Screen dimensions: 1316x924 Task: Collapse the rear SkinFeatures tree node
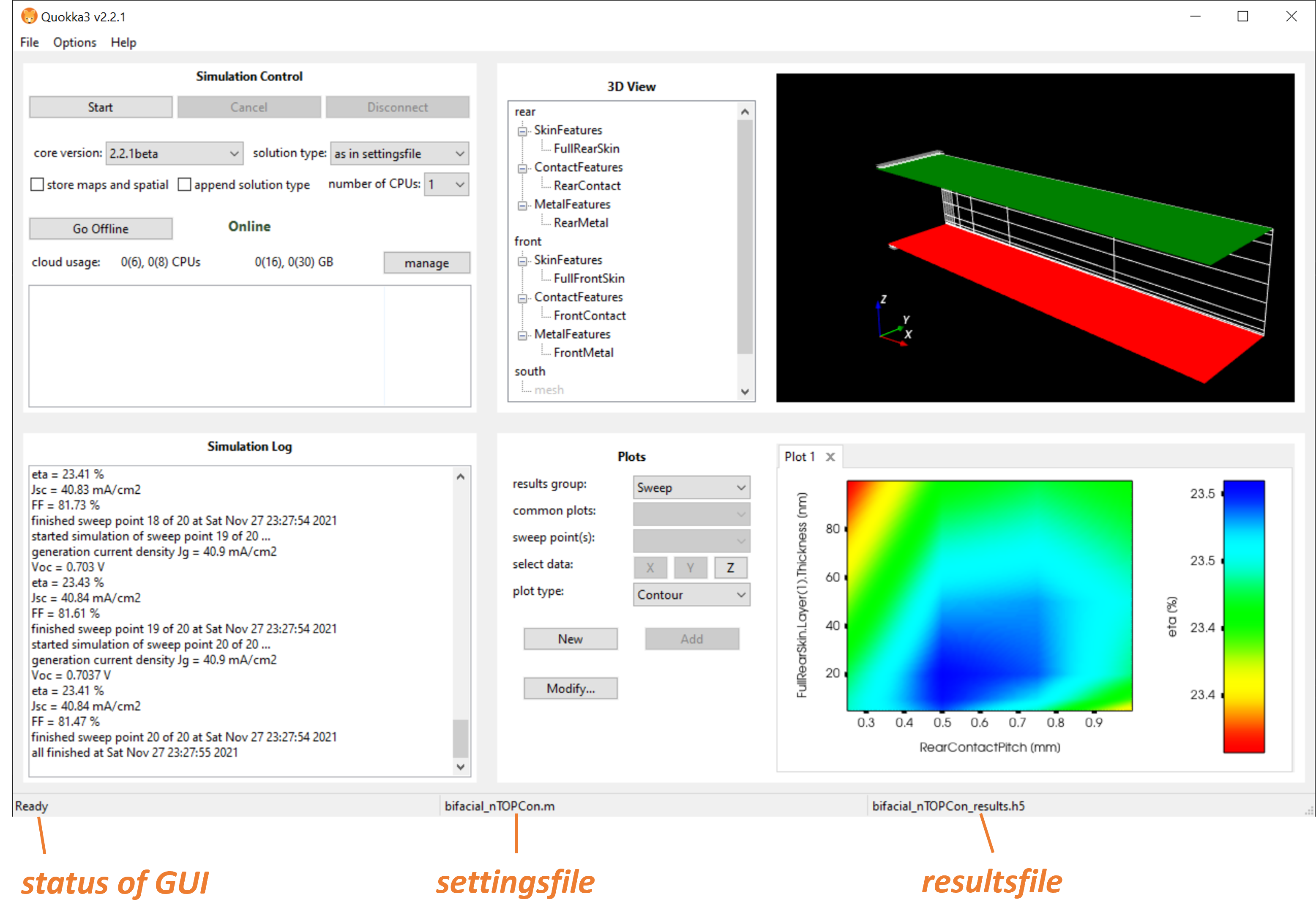pyautogui.click(x=522, y=131)
